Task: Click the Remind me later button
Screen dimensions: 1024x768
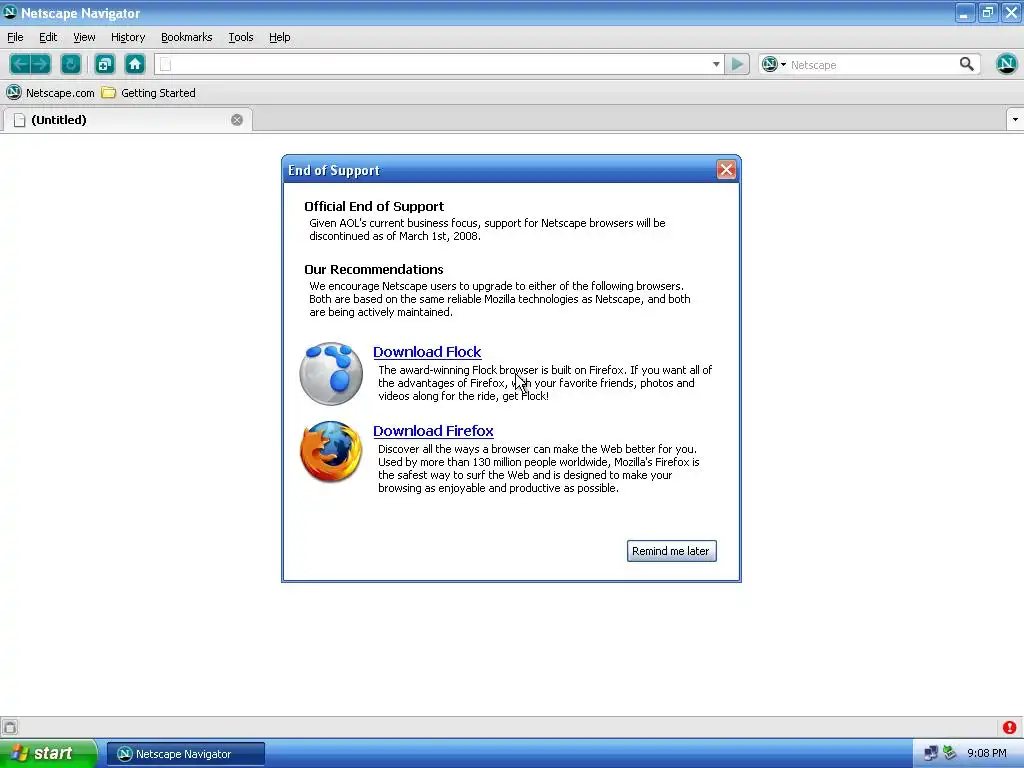Action: click(671, 551)
